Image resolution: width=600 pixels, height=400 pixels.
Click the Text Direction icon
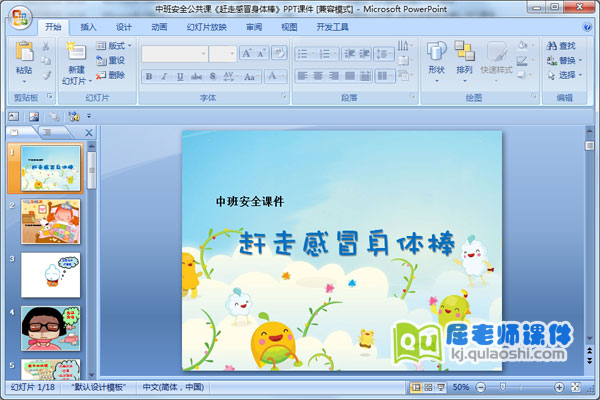point(404,46)
